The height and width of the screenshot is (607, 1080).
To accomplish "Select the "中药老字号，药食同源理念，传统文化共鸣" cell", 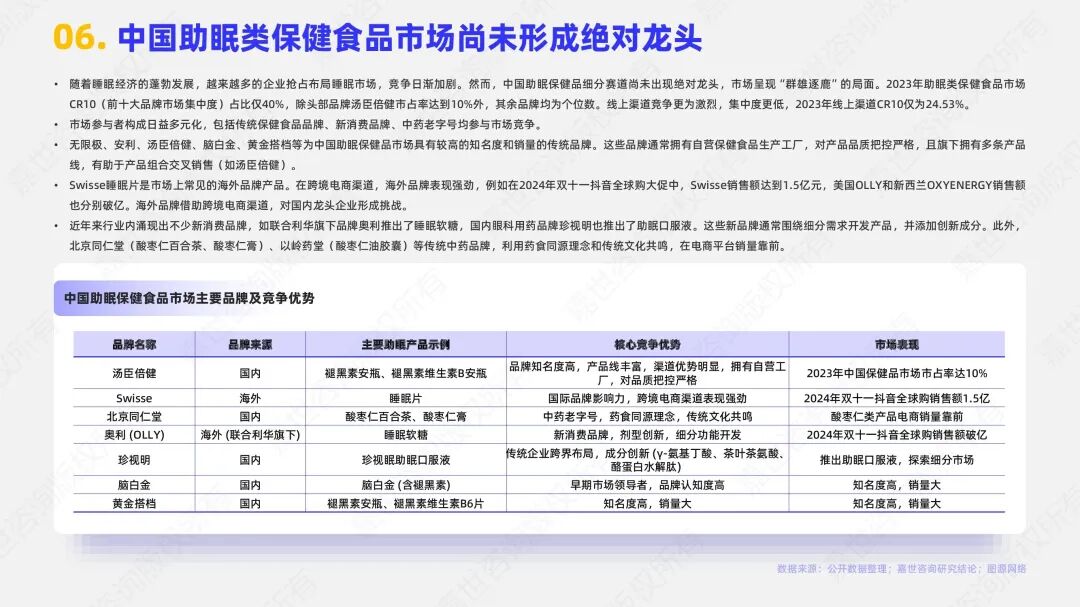I will click(647, 417).
